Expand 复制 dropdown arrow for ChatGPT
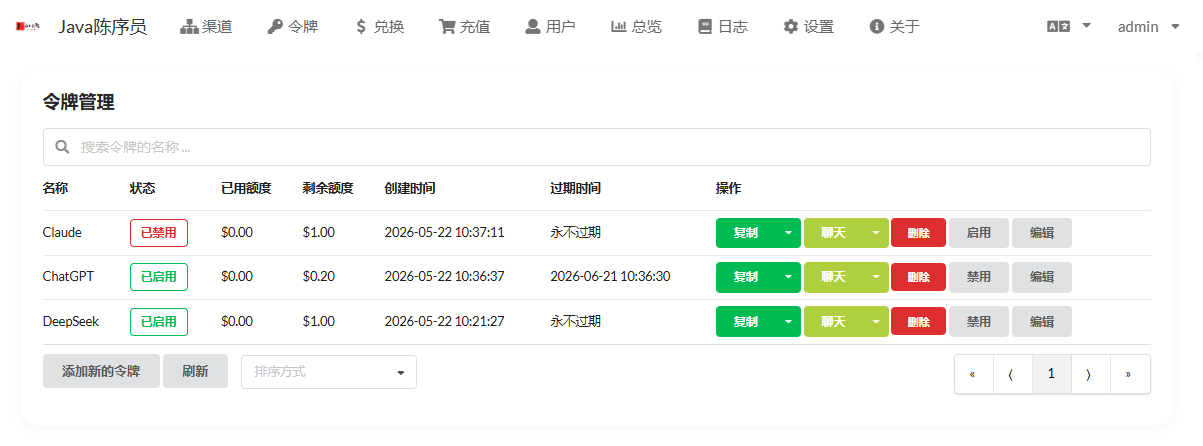This screenshot has height=446, width=1203. [788, 277]
